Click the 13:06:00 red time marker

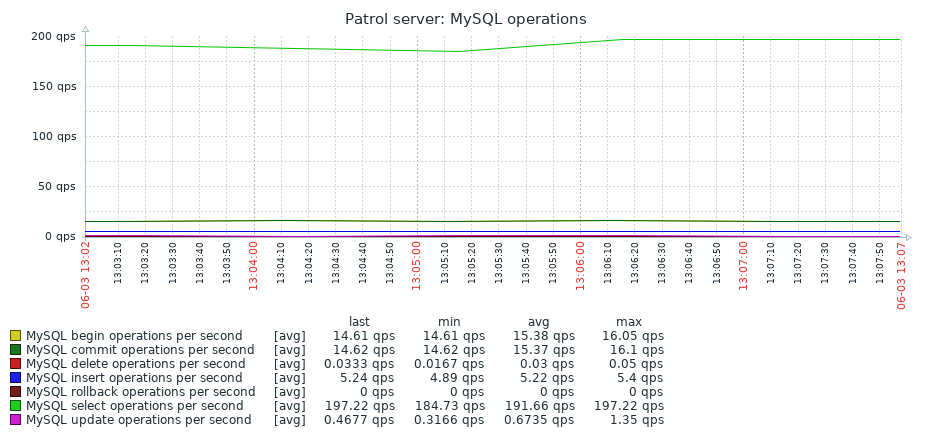pyautogui.click(x=580, y=266)
